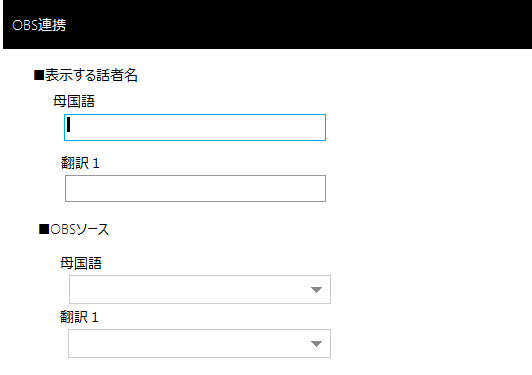Open the 翻訳 1 OBS source dropdown arrow

(316, 344)
